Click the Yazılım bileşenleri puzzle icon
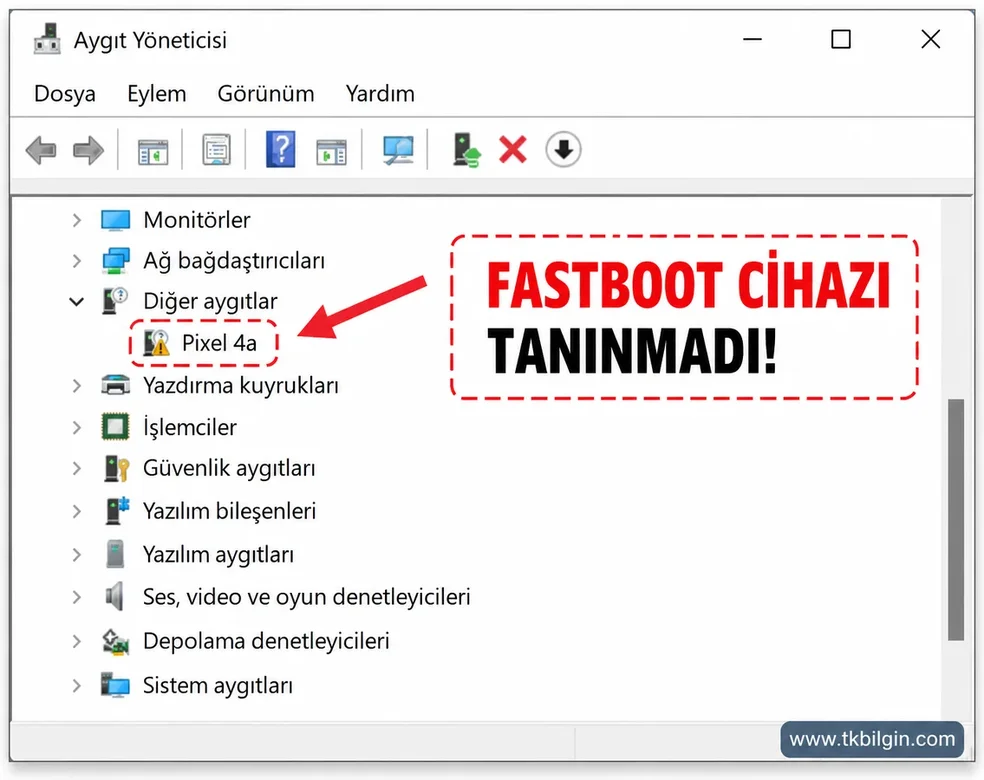The height and width of the screenshot is (780, 984). (x=117, y=510)
